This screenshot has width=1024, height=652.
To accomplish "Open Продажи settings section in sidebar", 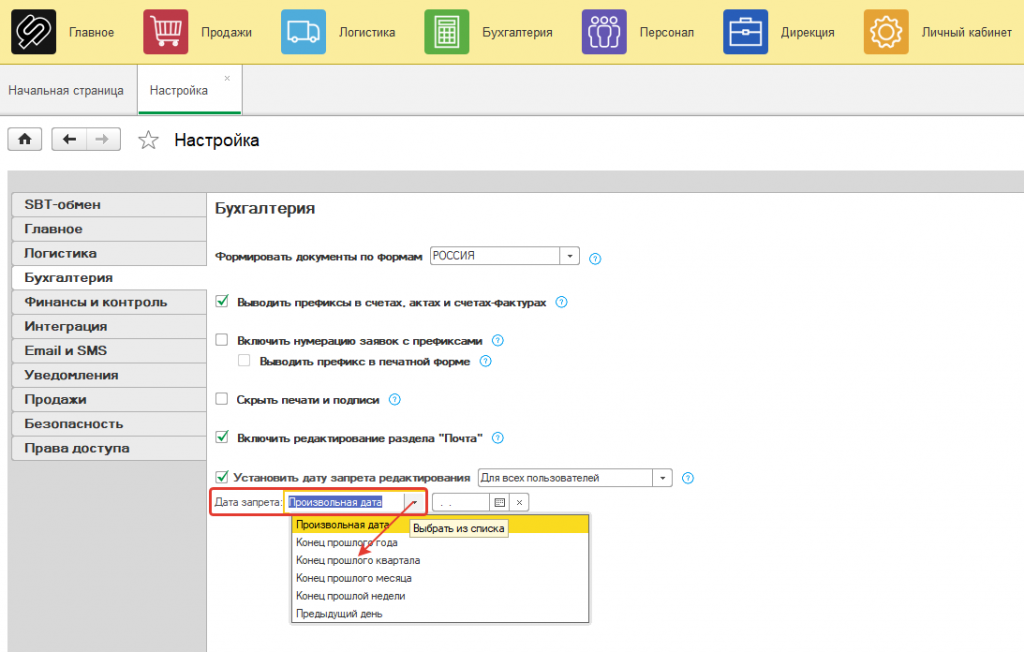I will pos(109,399).
